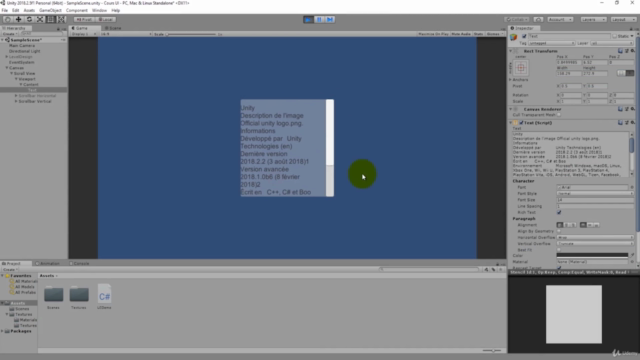This screenshot has height=360, width=640.
Task: Toggle Best Fit checkbox
Action: point(559,250)
